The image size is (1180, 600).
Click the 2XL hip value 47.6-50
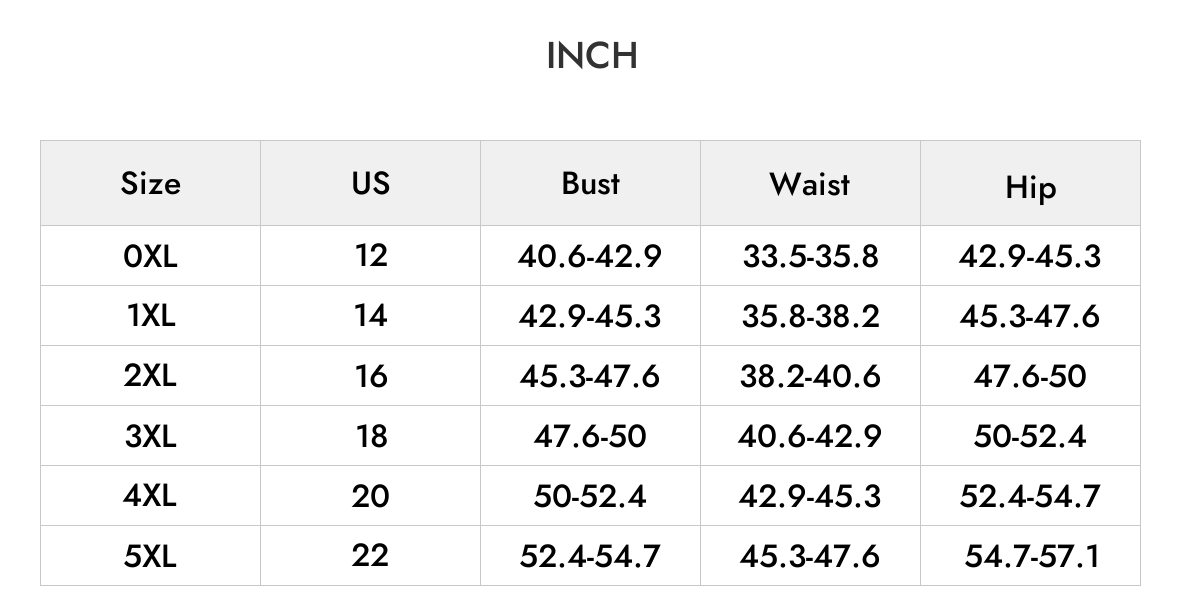point(1030,376)
